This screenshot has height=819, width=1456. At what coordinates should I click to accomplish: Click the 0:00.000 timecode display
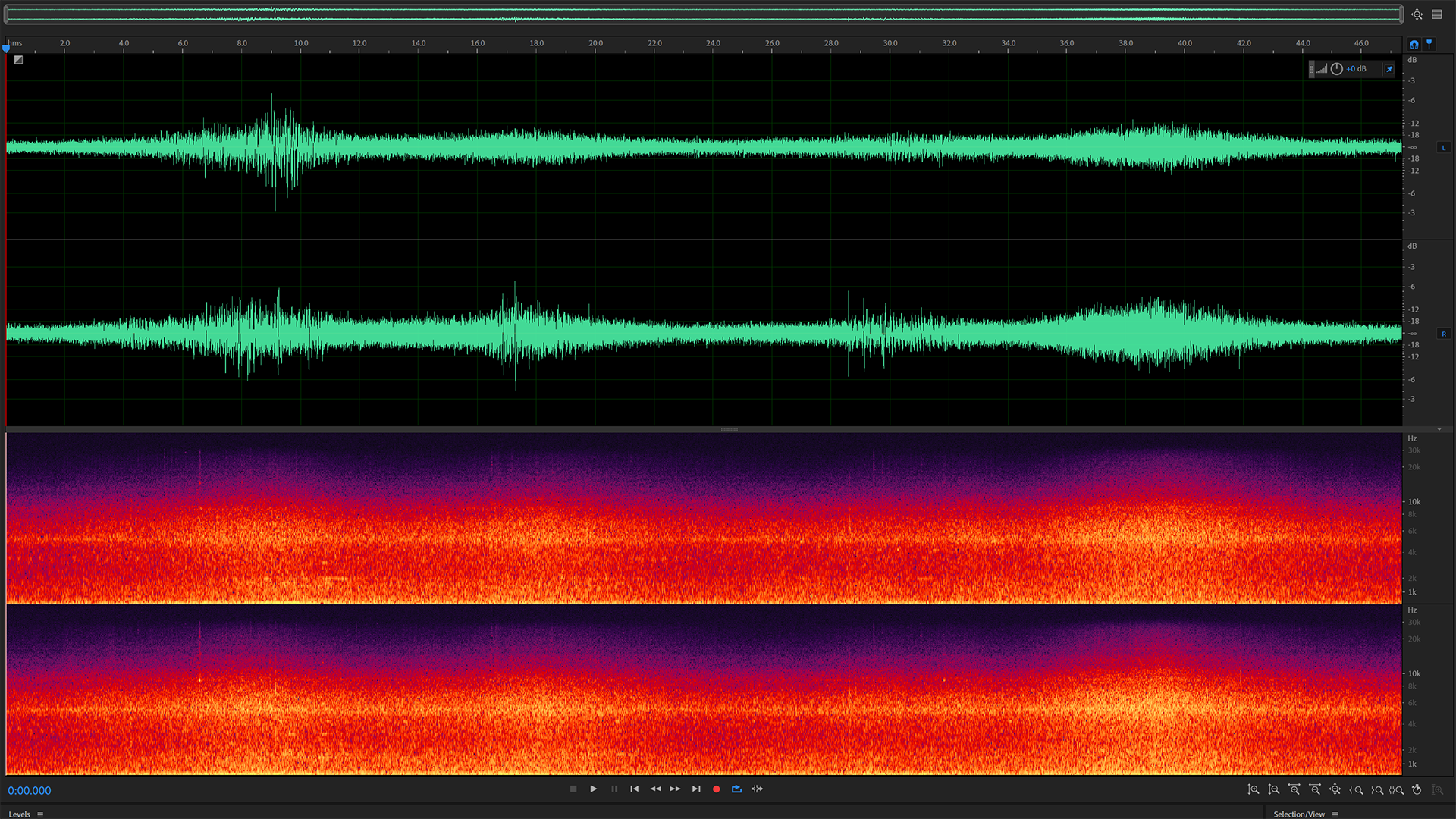point(30,790)
